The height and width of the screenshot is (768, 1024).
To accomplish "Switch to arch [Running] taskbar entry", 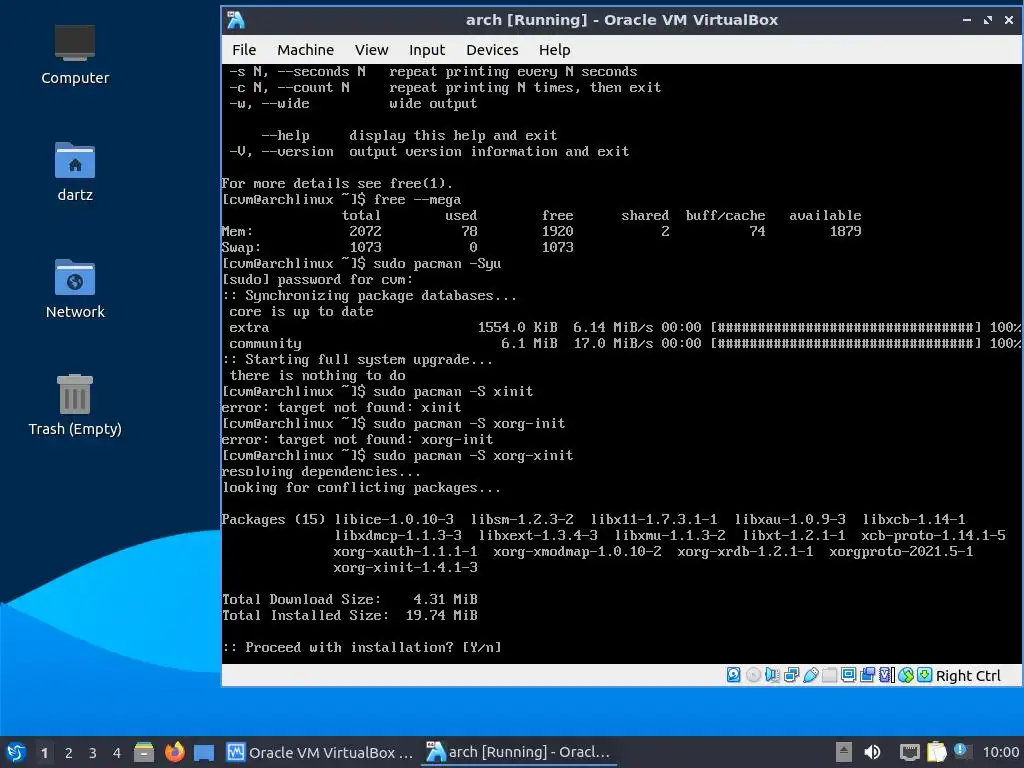I will point(519,752).
